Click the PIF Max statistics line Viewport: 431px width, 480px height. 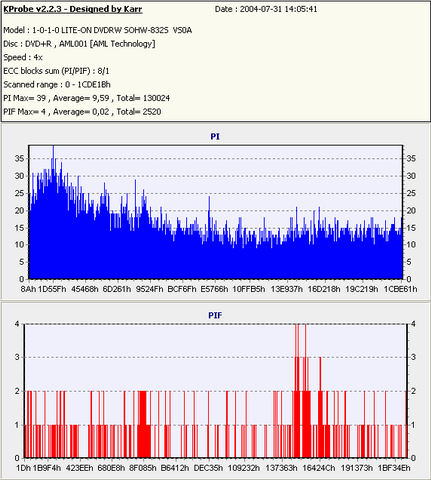click(x=82, y=112)
